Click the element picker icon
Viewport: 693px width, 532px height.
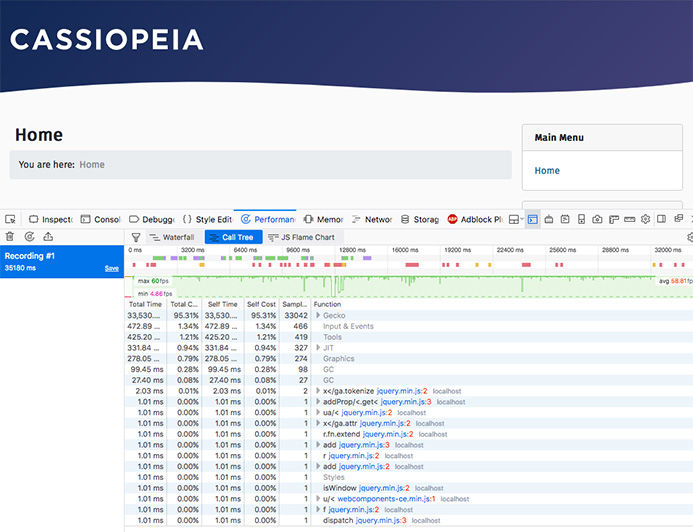(x=10, y=219)
